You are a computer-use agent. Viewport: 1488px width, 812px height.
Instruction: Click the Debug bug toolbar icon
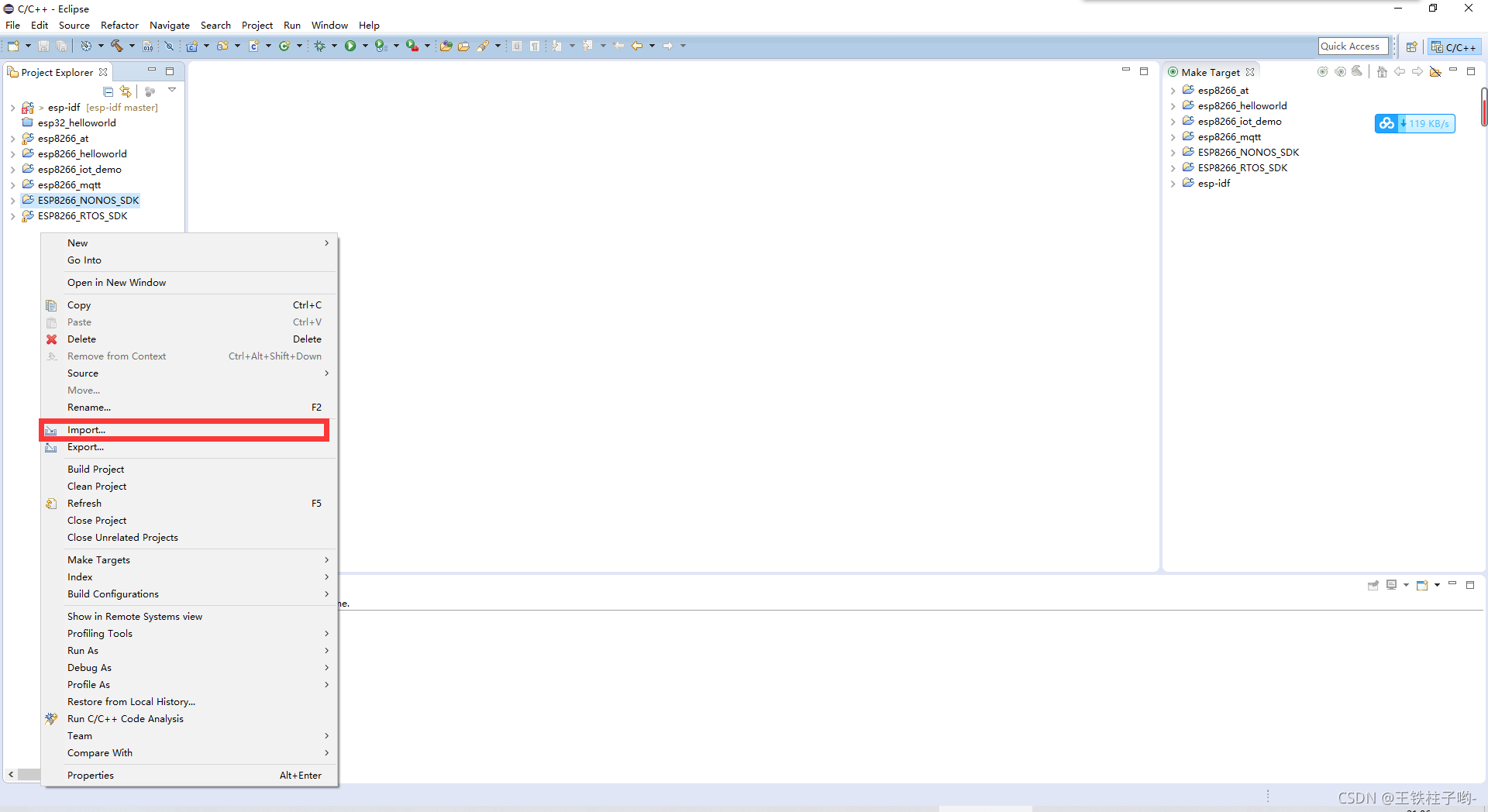(319, 46)
